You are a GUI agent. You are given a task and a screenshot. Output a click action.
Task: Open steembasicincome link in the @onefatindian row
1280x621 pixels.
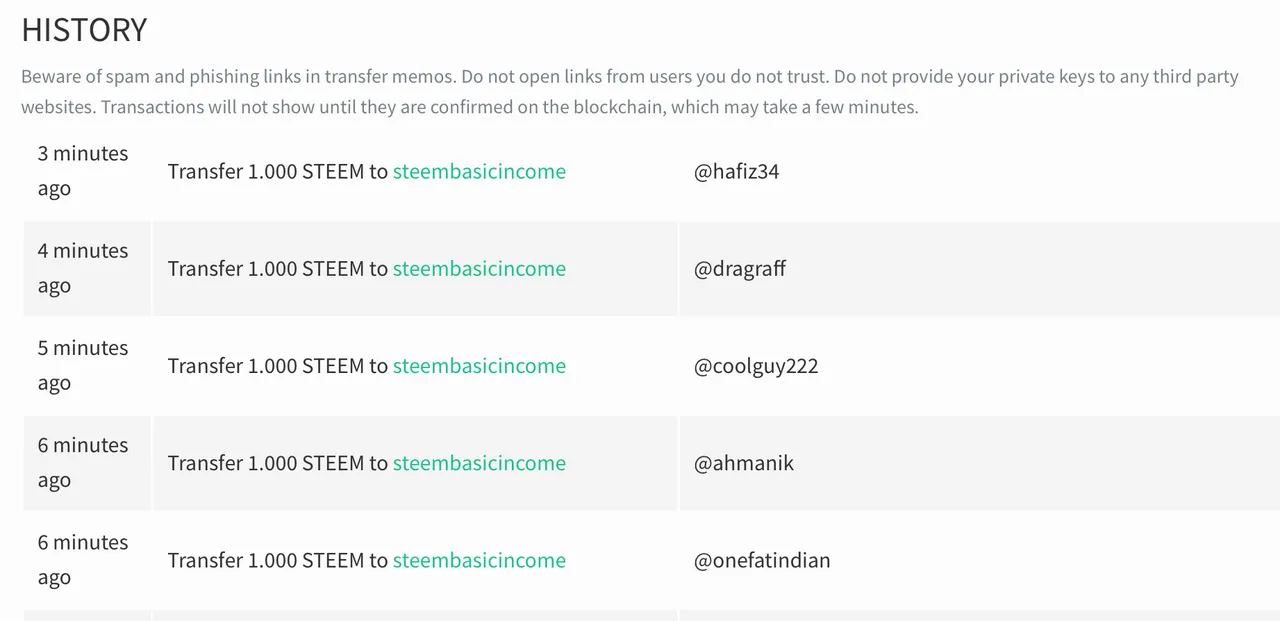[x=479, y=560]
